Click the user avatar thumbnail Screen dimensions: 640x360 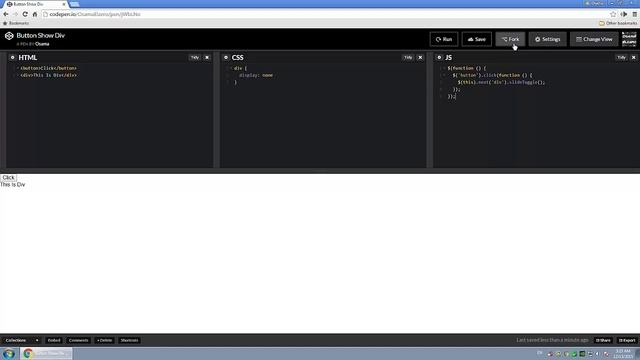point(629,39)
